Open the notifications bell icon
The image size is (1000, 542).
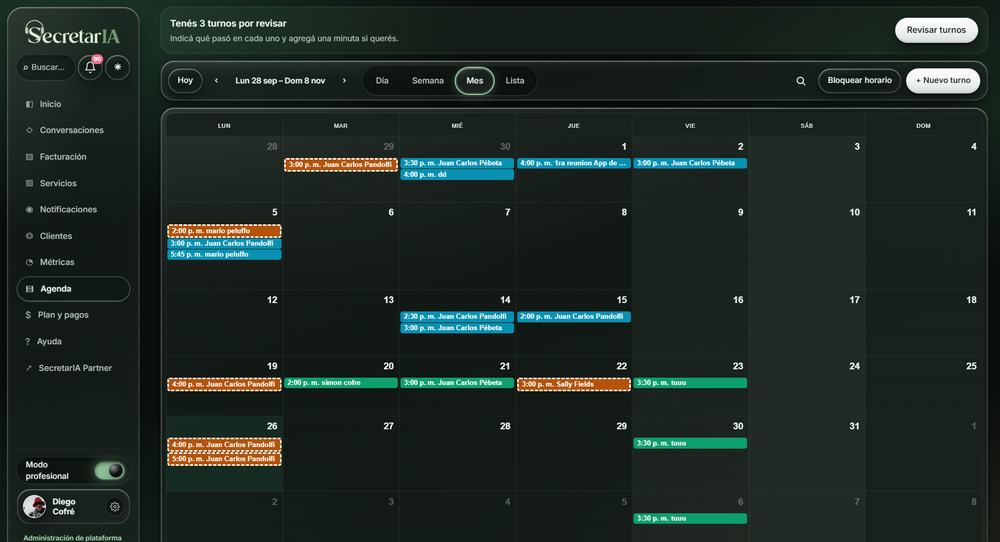[x=90, y=68]
